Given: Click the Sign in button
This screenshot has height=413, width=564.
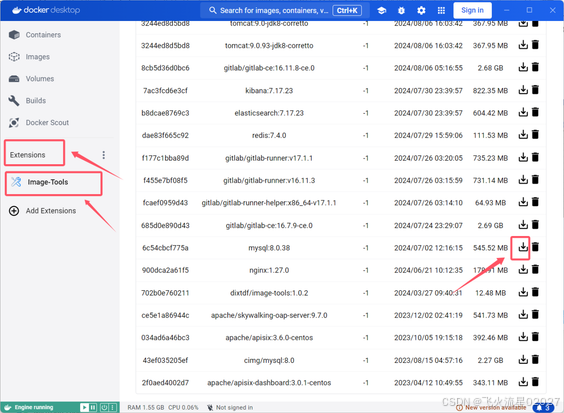Looking at the screenshot, I should point(472,10).
